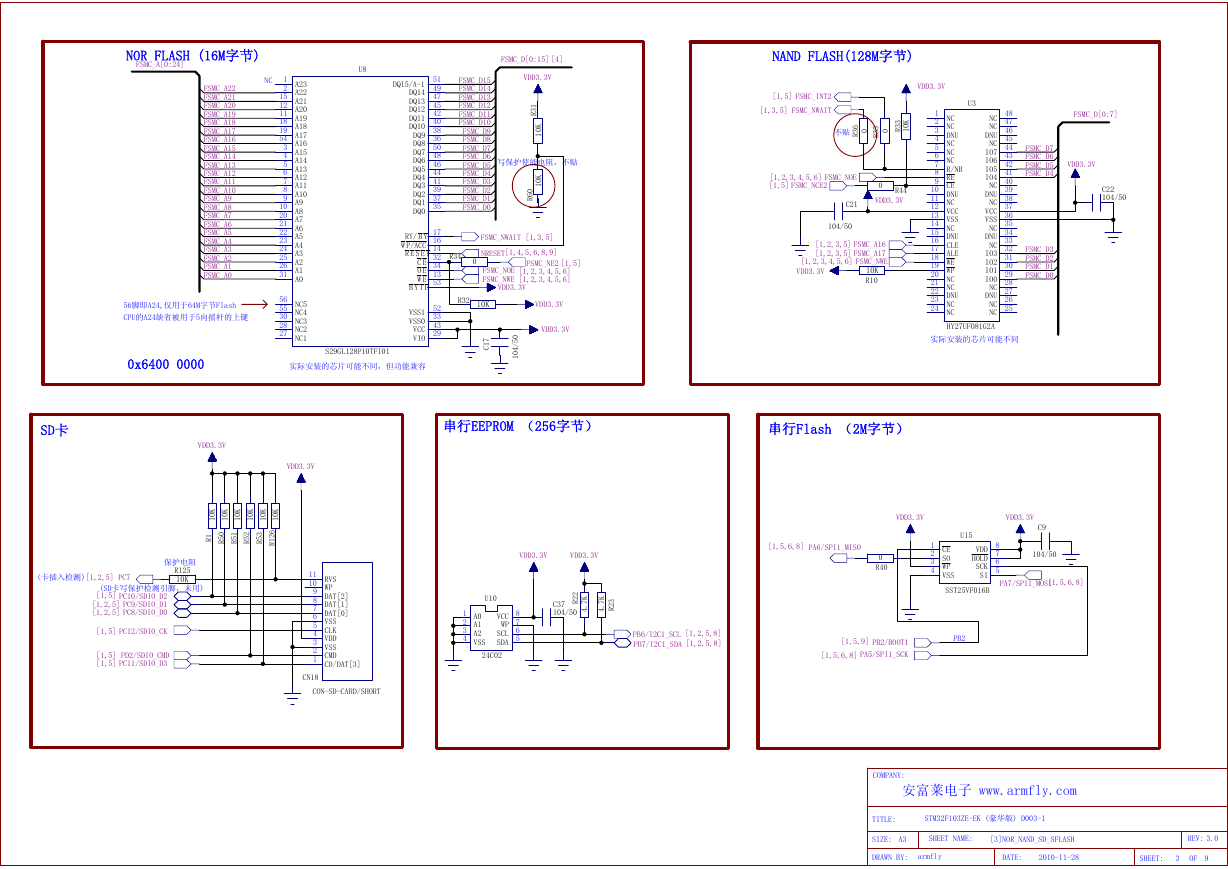Click the C17 capacitor designator
This screenshot has height=869, width=1228.
pos(487,344)
